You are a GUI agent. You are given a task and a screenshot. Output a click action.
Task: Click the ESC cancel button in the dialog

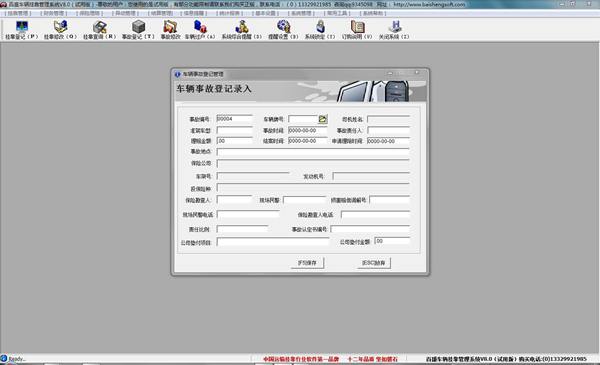(374, 263)
